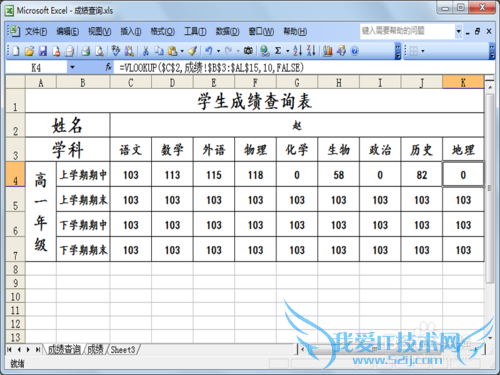Save the workbook with the floppy icon
Viewport: 500px width, 375px height.
click(x=43, y=51)
